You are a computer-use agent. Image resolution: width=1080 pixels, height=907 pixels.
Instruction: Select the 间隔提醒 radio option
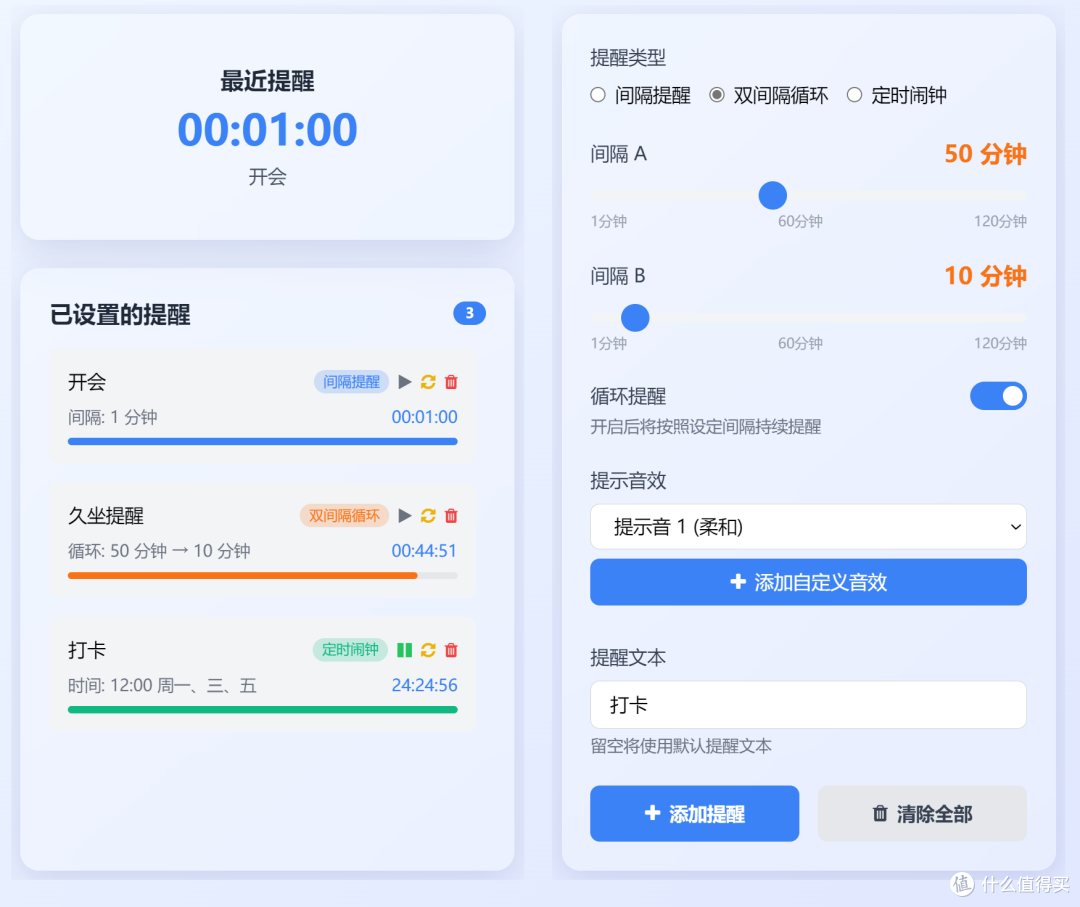pos(598,95)
